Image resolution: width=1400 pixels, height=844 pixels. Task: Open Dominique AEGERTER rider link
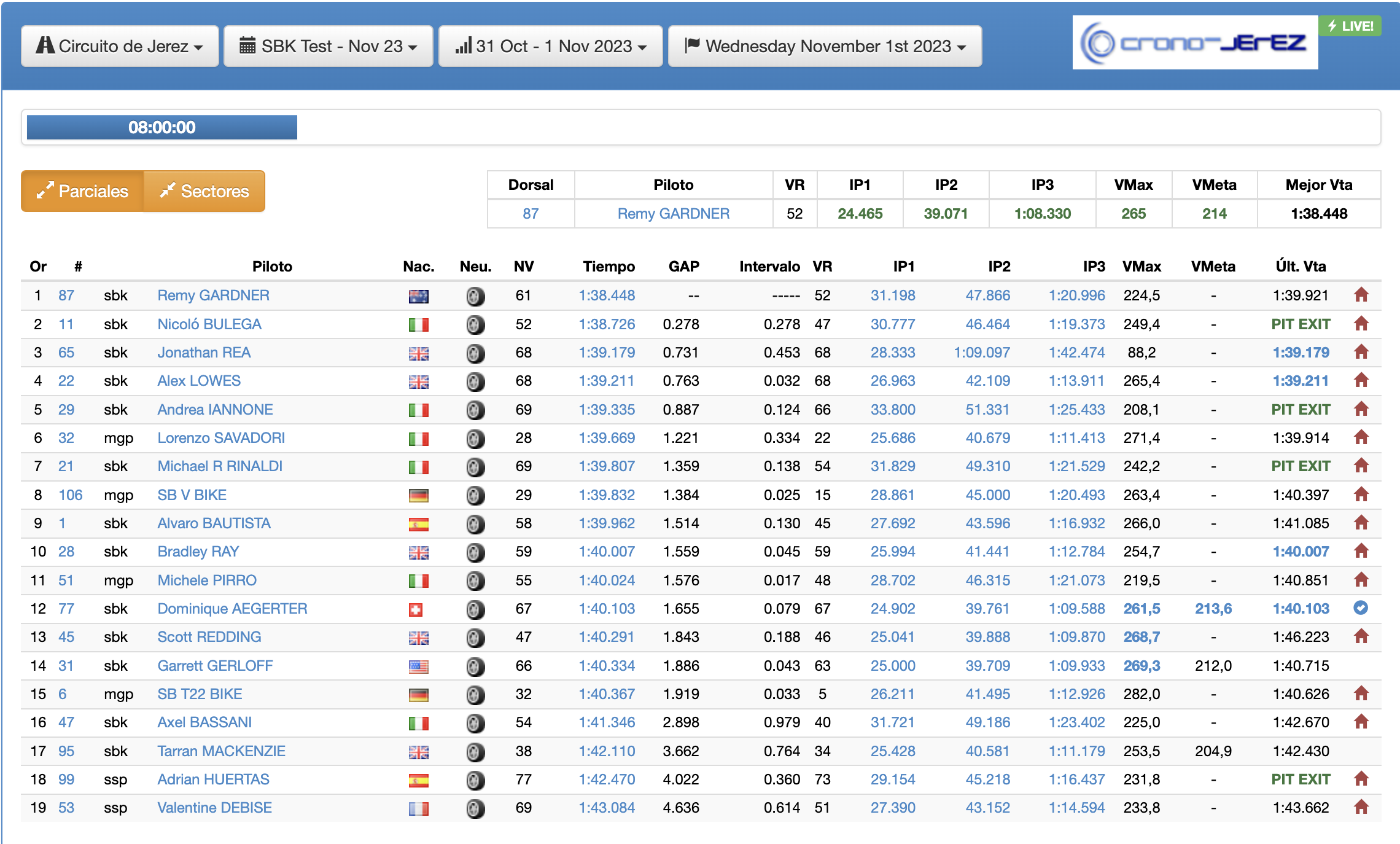click(232, 609)
